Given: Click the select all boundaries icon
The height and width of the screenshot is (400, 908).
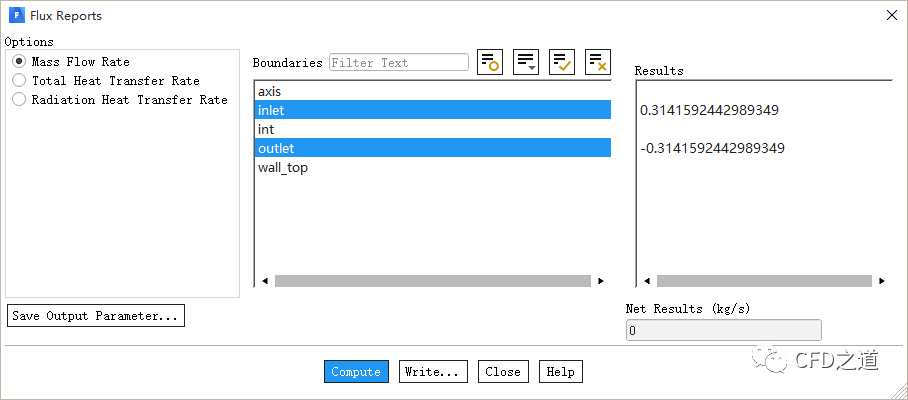Looking at the screenshot, I should (x=562, y=62).
